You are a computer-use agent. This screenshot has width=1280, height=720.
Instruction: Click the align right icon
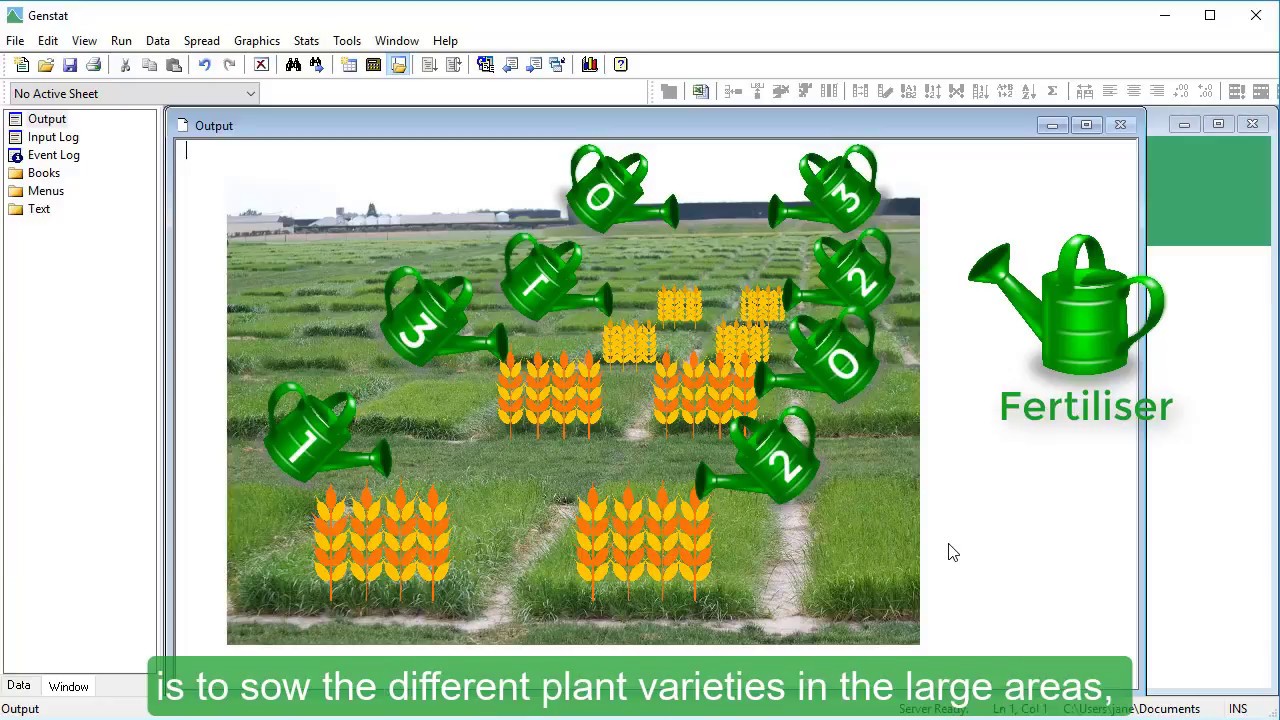click(x=1157, y=91)
